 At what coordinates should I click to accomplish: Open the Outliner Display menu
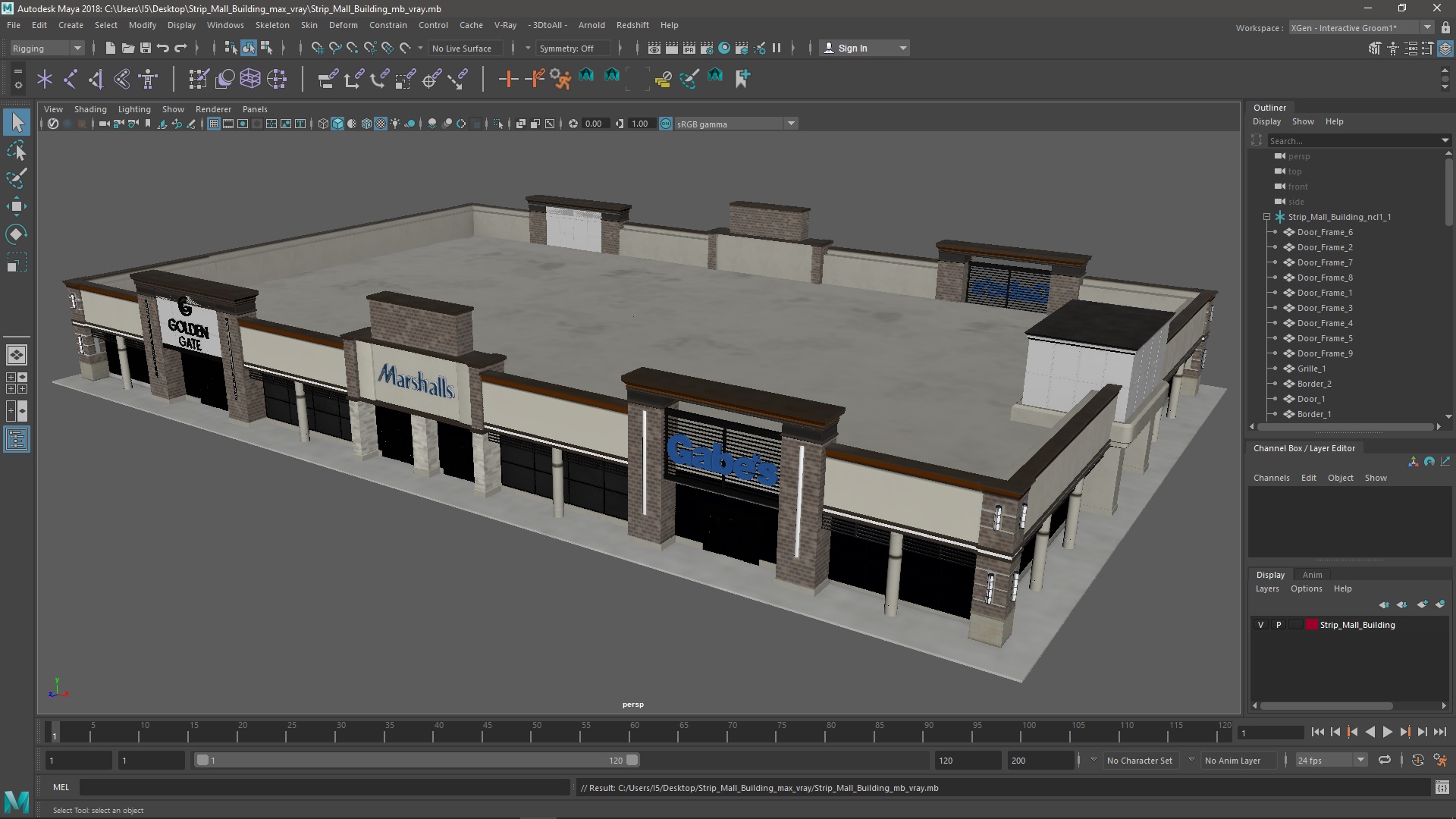click(x=1266, y=121)
